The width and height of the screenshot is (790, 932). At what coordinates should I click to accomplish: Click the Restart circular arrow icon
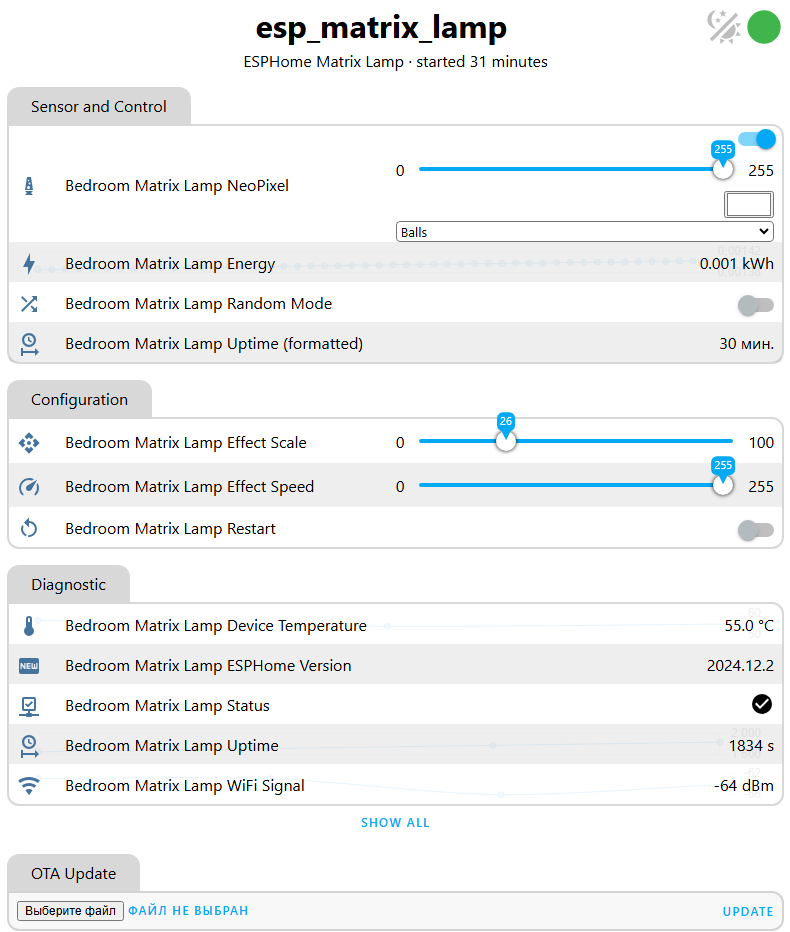pyautogui.click(x=29, y=529)
